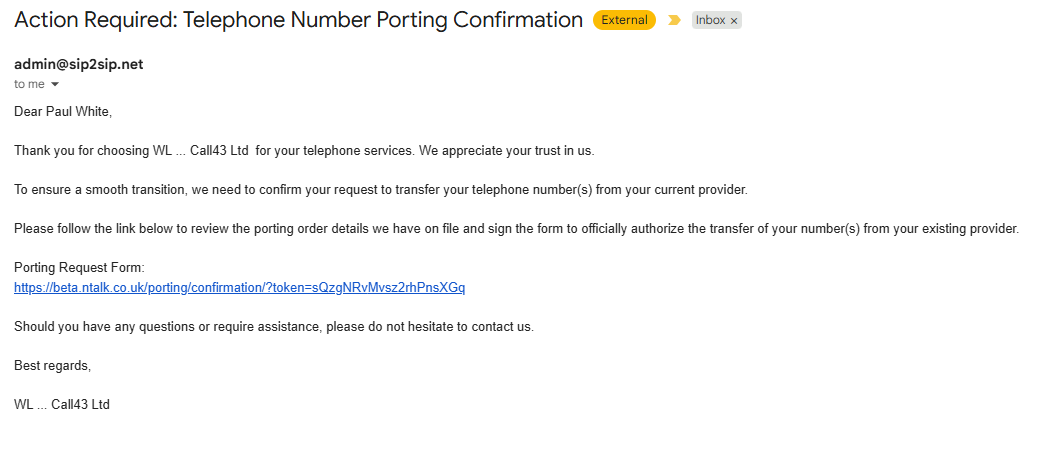The width and height of the screenshot is (1042, 471).
Task: Click the "to me" recipient text
Action: point(29,85)
